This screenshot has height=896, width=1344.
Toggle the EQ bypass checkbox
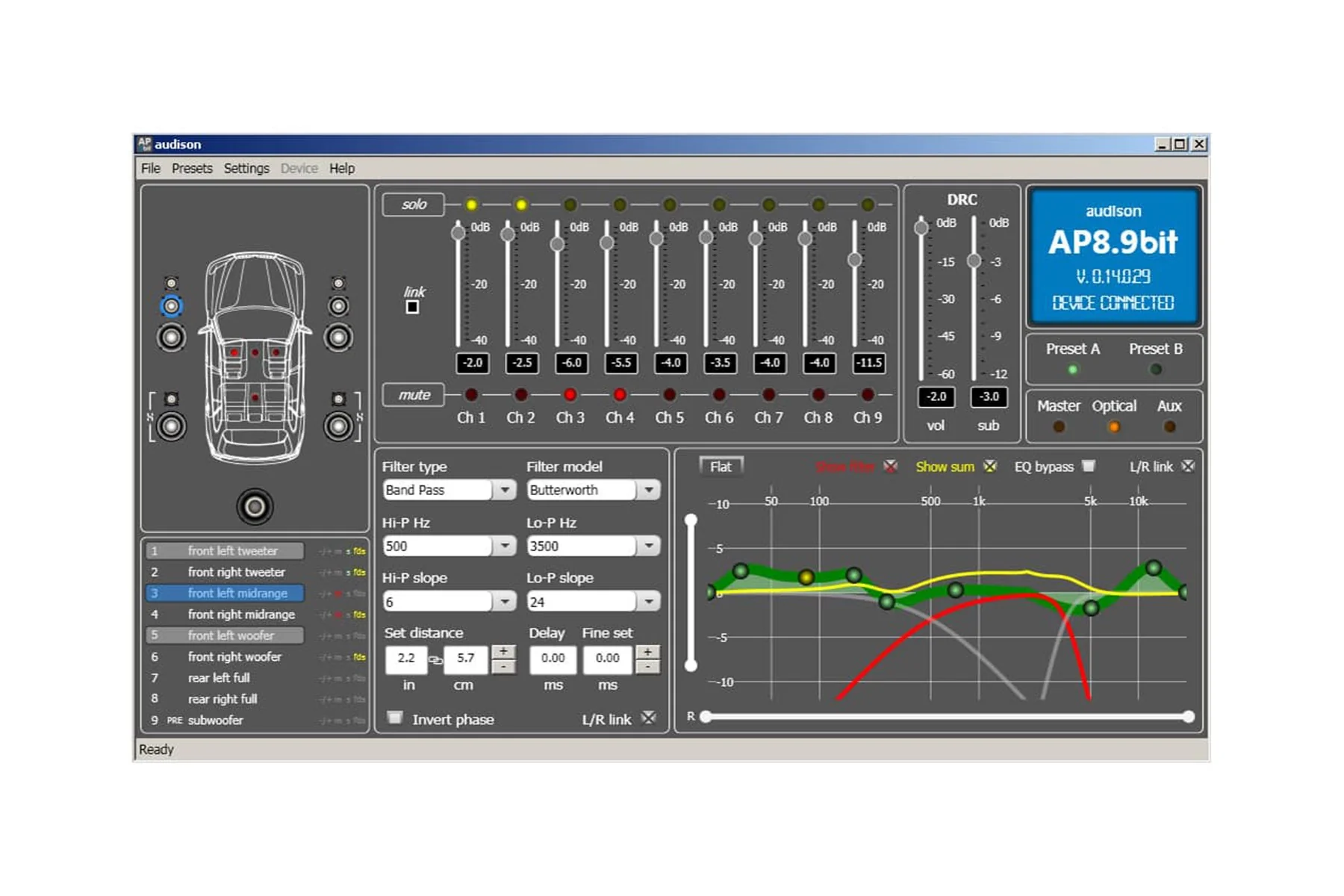tap(1089, 466)
